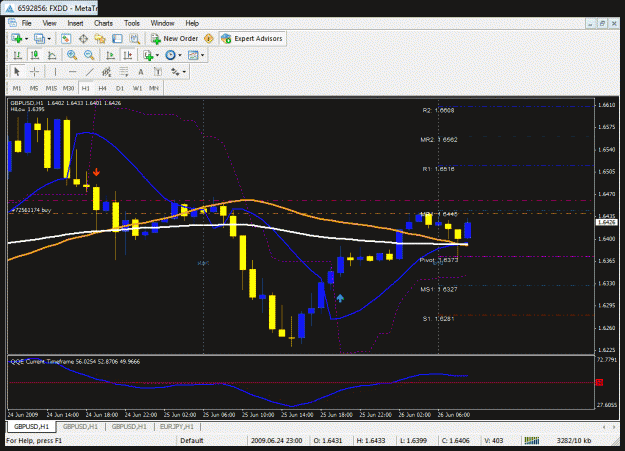Select the Arrows drawing tool

coord(175,72)
